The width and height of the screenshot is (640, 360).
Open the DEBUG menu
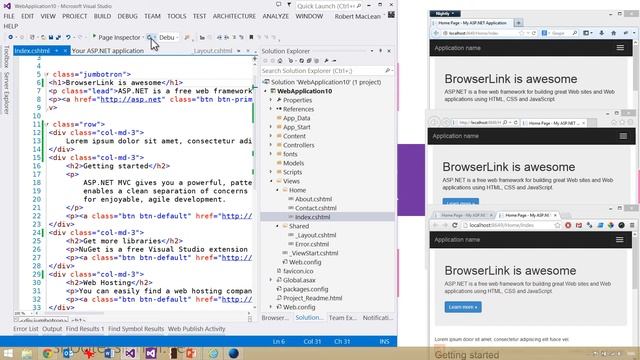click(127, 16)
